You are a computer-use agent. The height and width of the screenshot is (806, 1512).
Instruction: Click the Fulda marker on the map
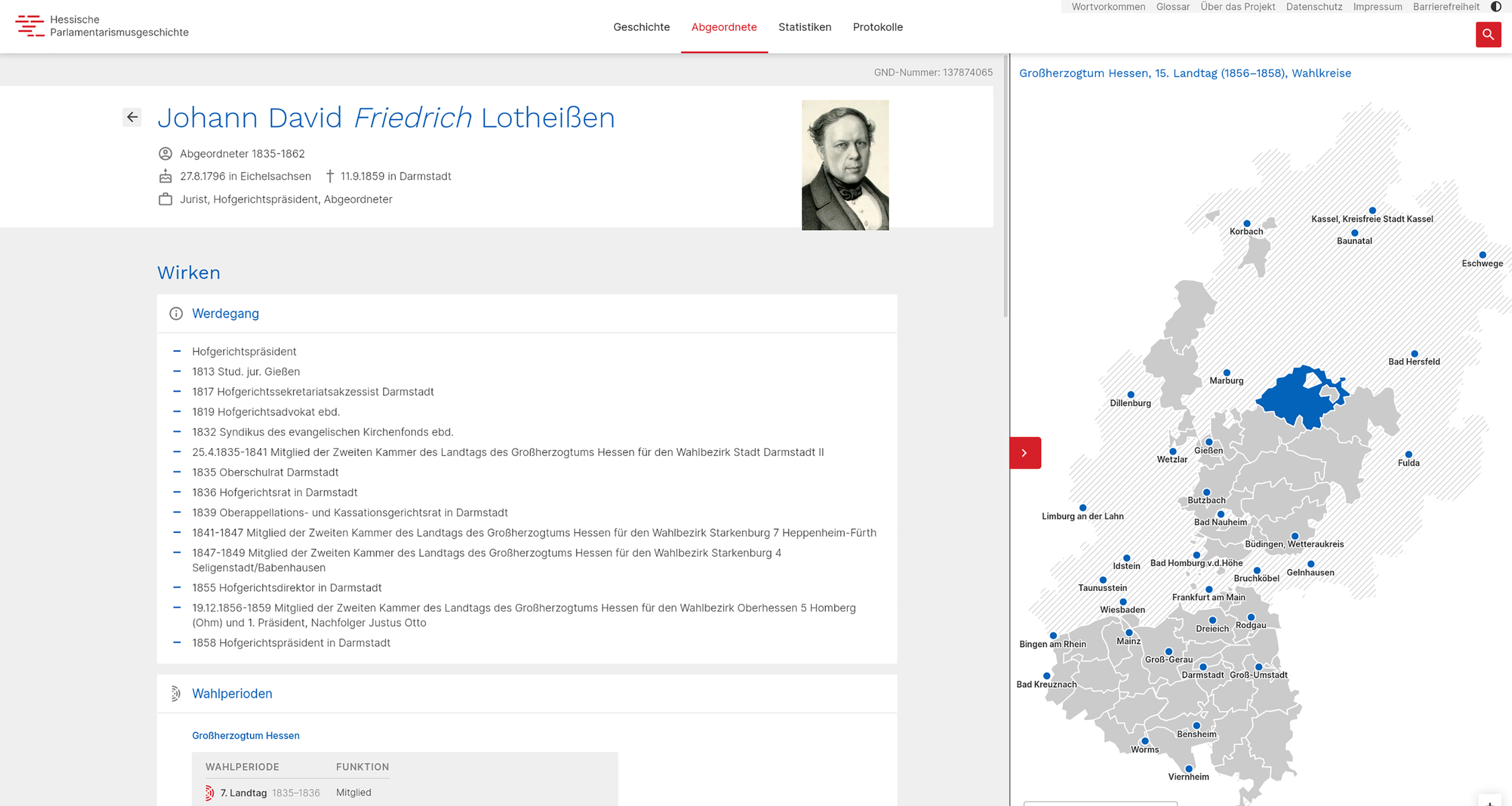pyautogui.click(x=1409, y=455)
